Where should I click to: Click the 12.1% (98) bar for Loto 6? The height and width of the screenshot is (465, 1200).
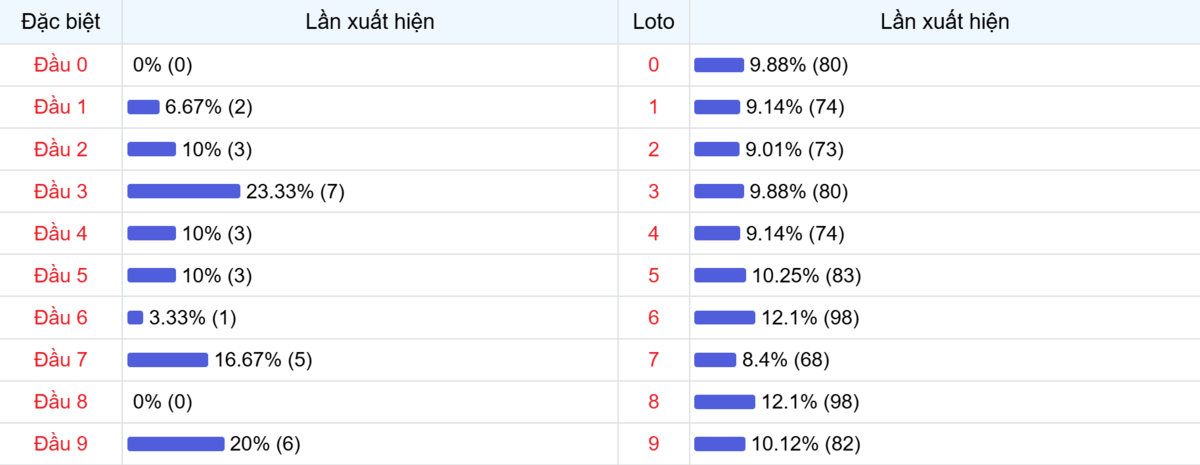tap(724, 318)
